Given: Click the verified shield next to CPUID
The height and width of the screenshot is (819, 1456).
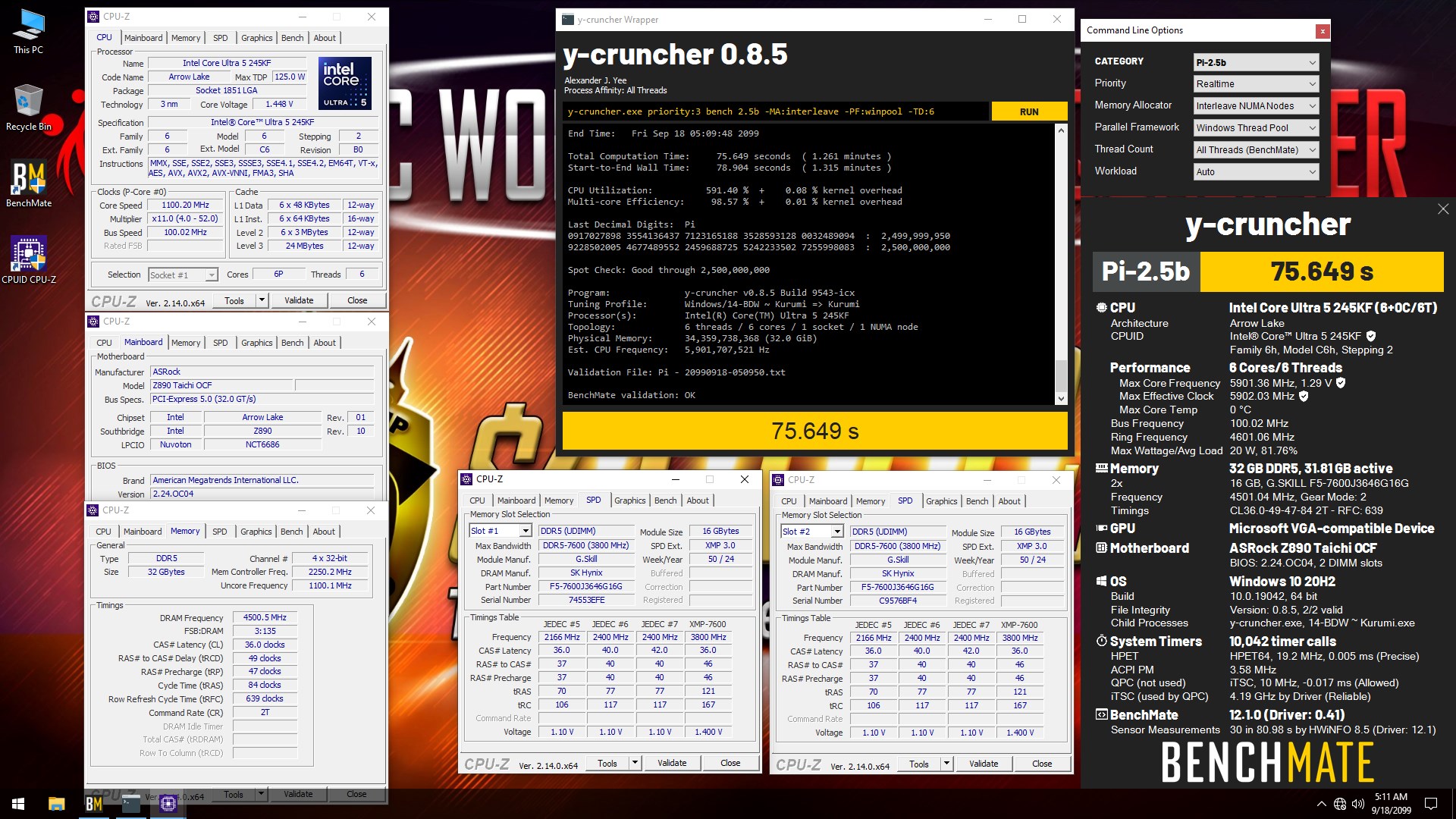Looking at the screenshot, I should click(1371, 336).
